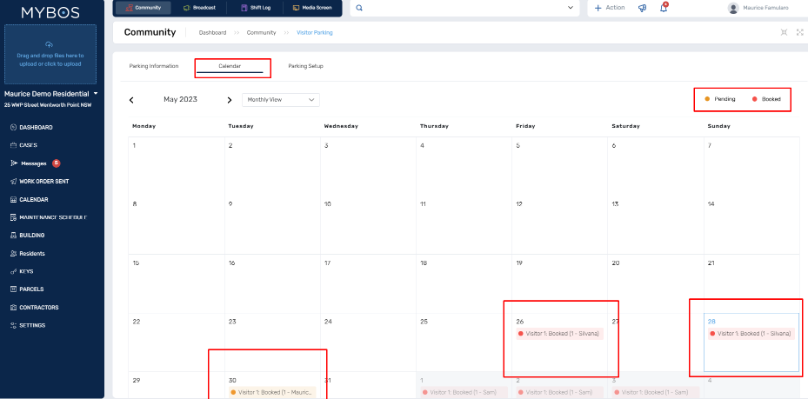
Task: Open the May 26 Silvana booking
Action: click(559, 333)
